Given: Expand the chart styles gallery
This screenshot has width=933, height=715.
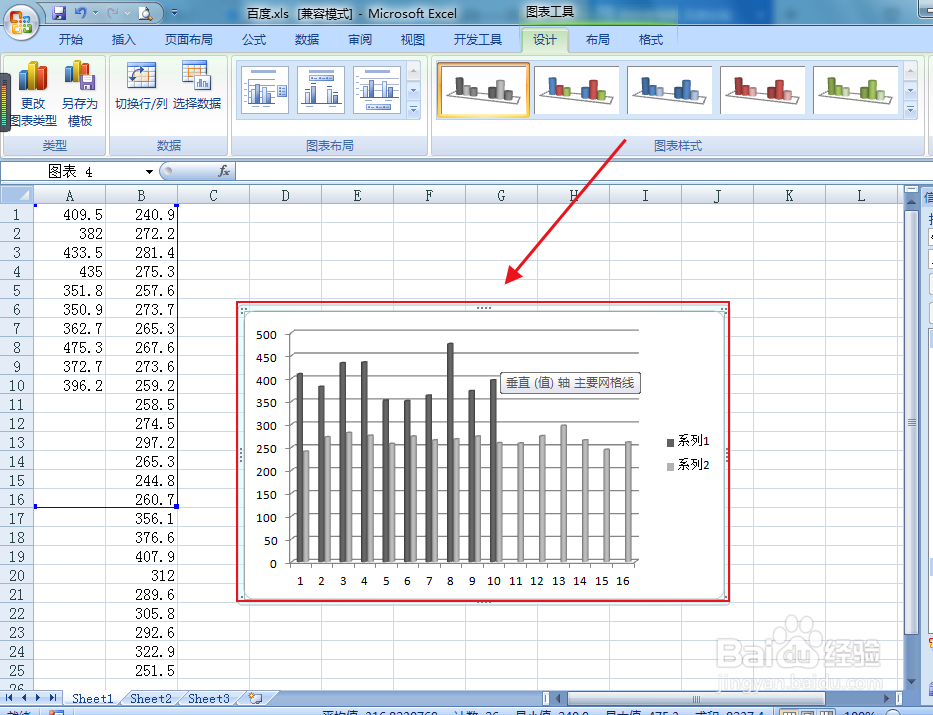Looking at the screenshot, I should 910,109.
